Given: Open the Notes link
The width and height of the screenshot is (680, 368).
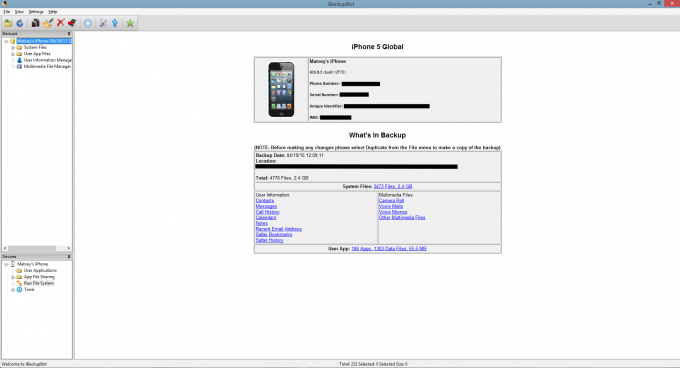Looking at the screenshot, I should click(262, 223).
